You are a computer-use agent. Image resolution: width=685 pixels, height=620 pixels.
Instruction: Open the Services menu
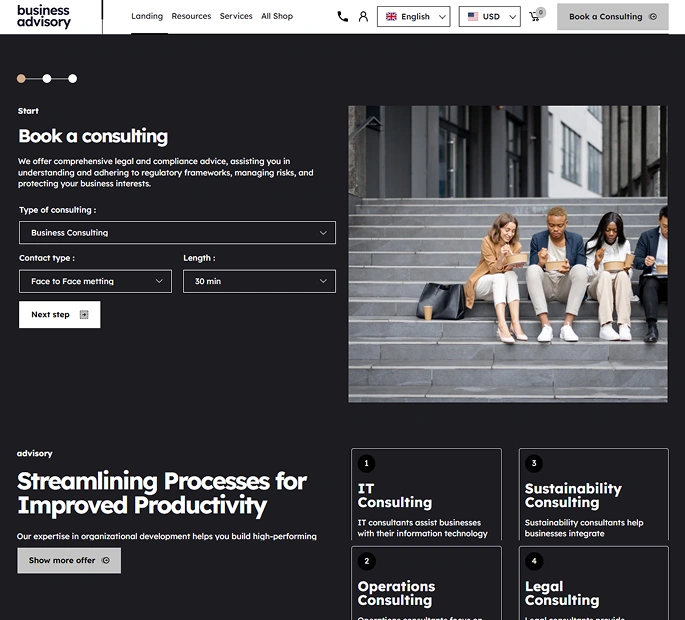pos(236,16)
